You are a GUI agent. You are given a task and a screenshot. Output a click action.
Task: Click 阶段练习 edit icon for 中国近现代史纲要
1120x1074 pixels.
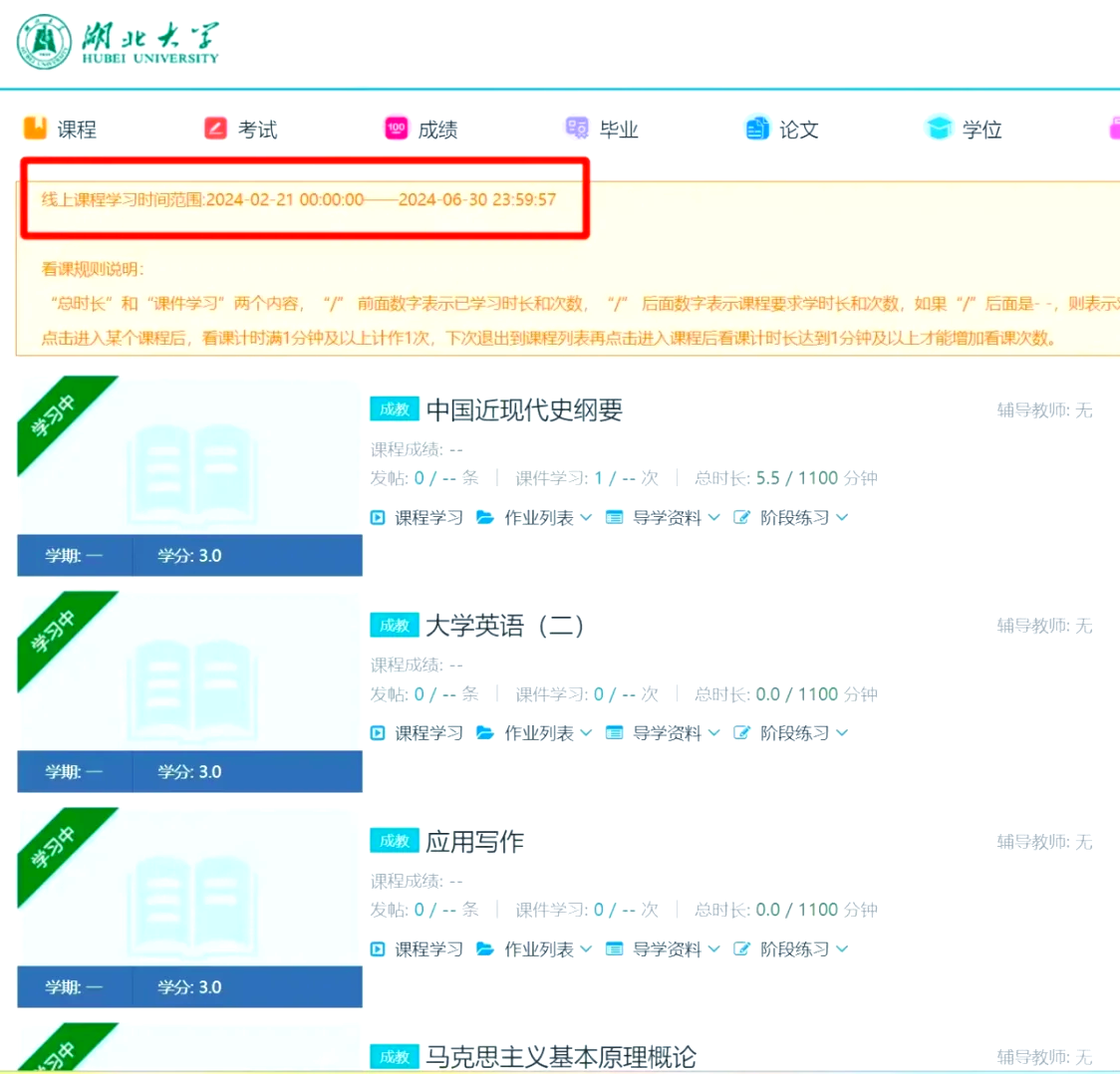[x=742, y=517]
